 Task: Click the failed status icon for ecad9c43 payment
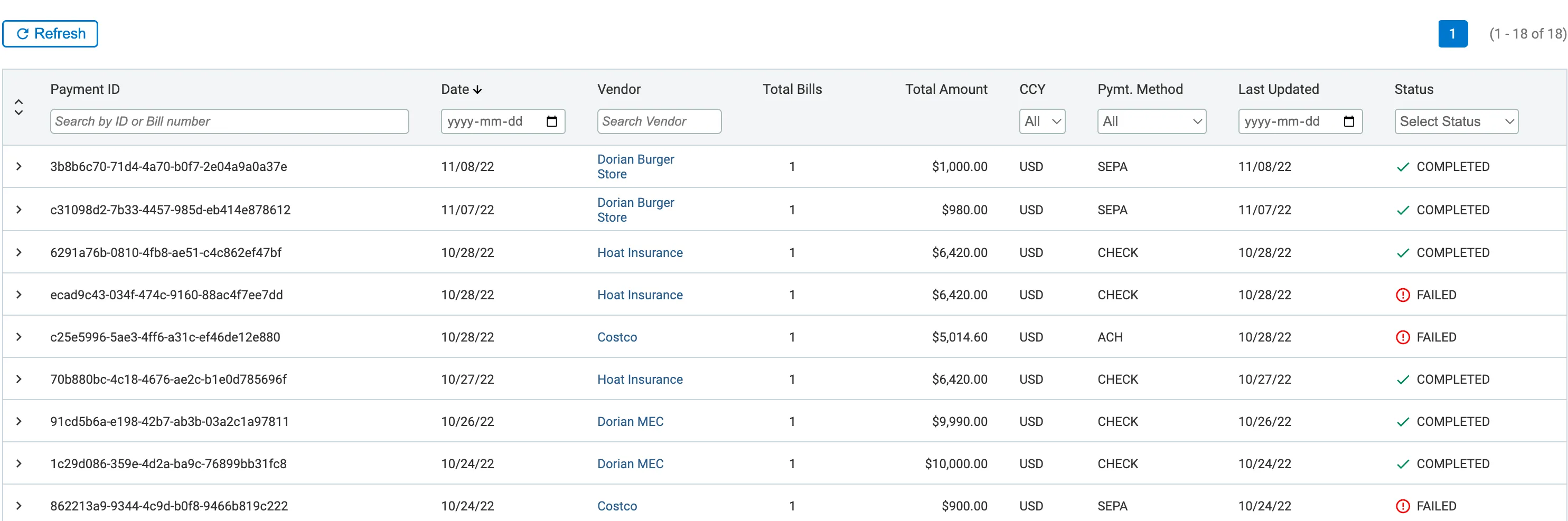pos(1403,295)
